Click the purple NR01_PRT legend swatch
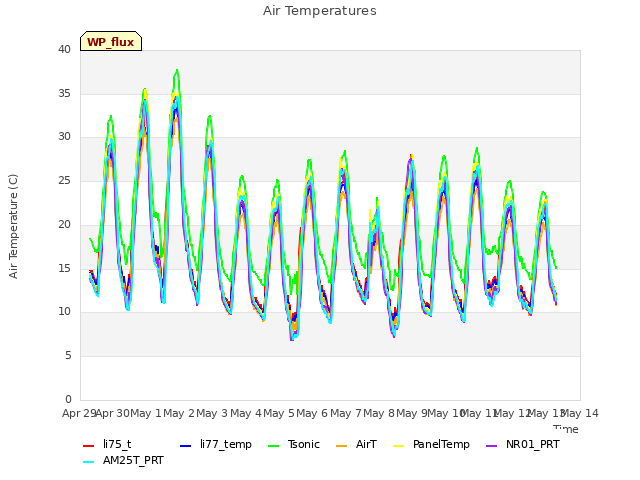640x480 pixels. pos(492,446)
